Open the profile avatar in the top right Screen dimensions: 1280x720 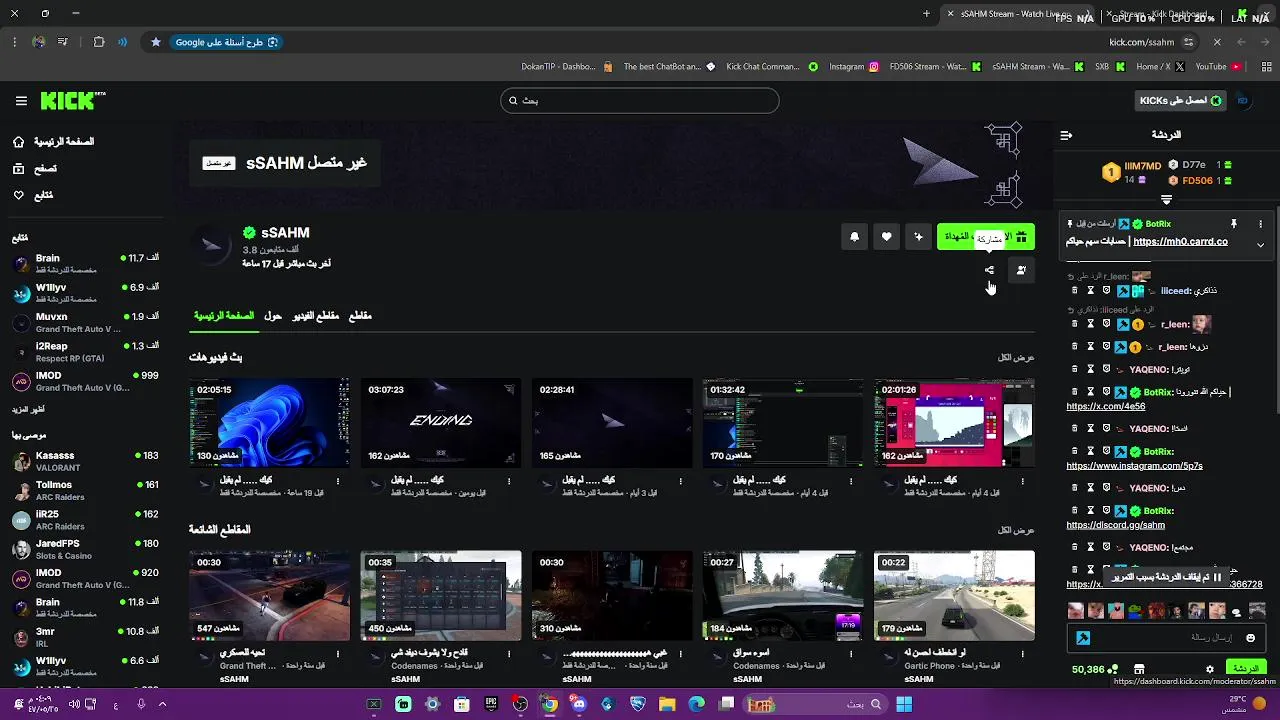(1243, 101)
